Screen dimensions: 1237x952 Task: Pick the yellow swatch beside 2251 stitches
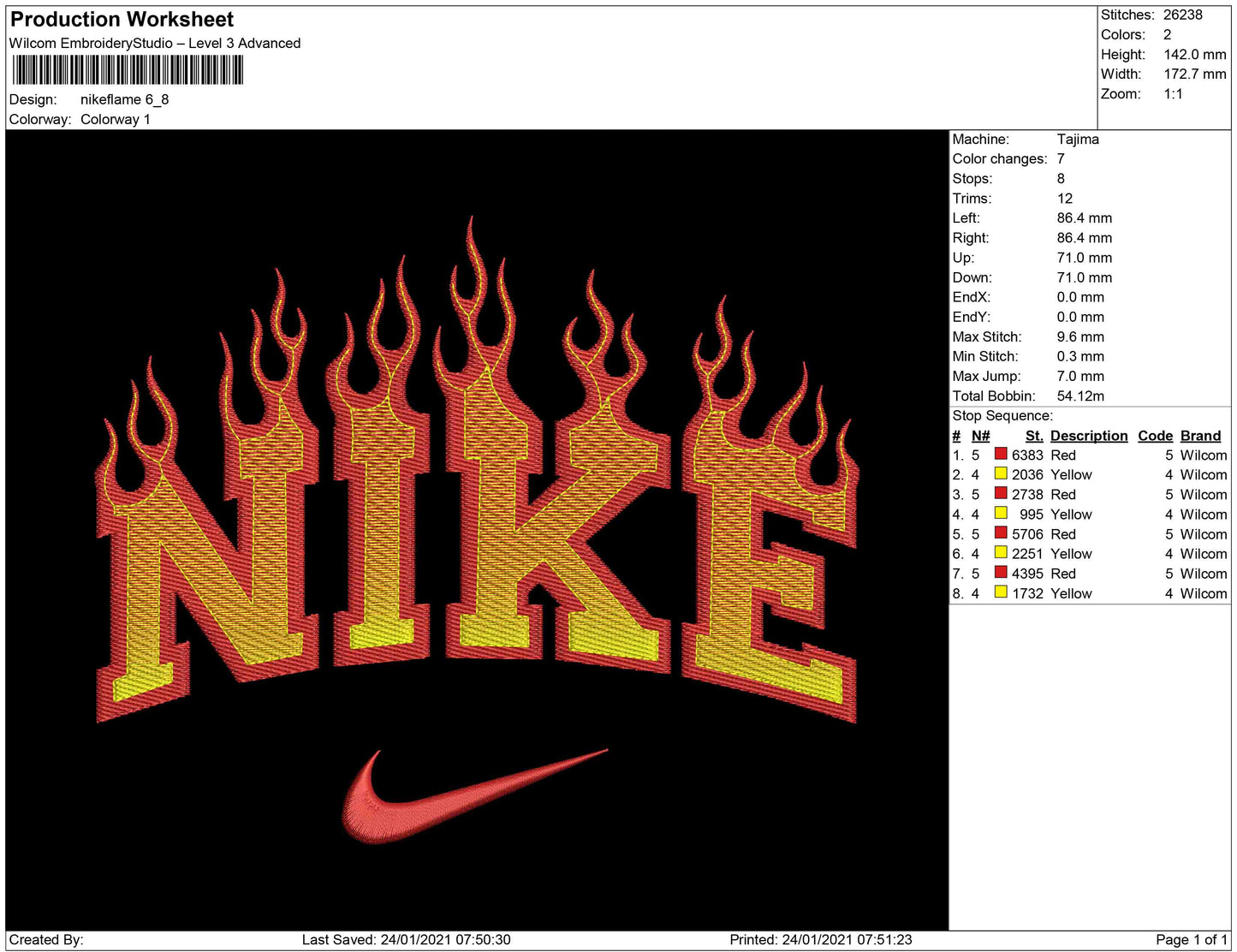coord(1000,552)
